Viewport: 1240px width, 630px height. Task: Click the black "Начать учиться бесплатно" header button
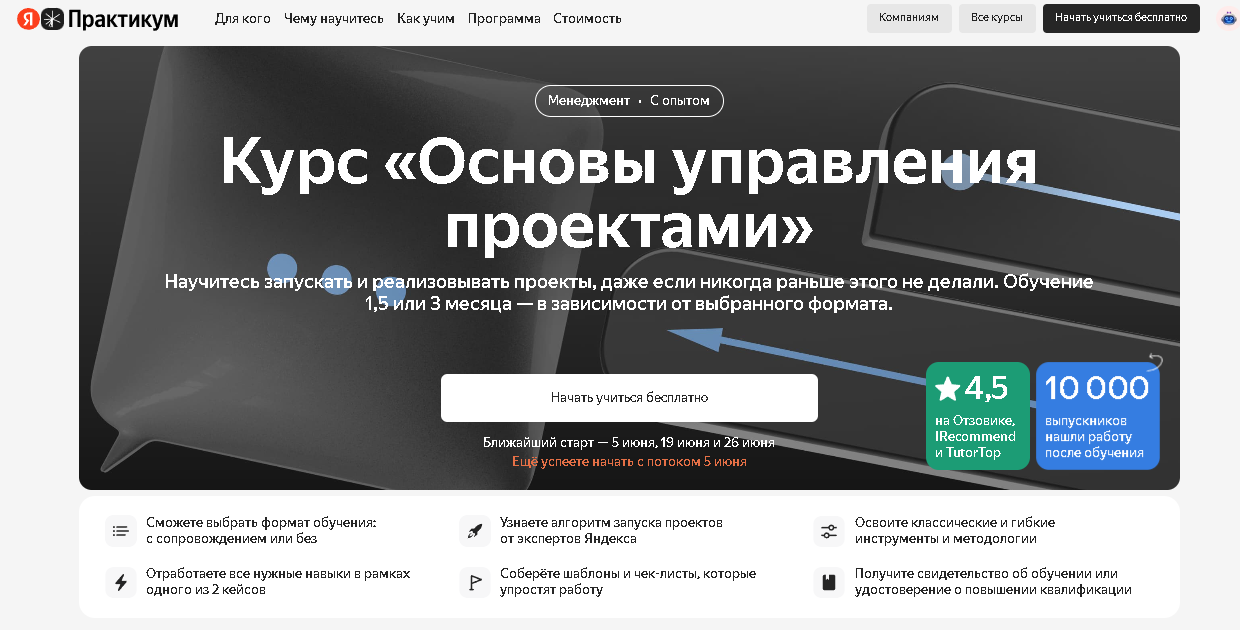coord(1121,18)
